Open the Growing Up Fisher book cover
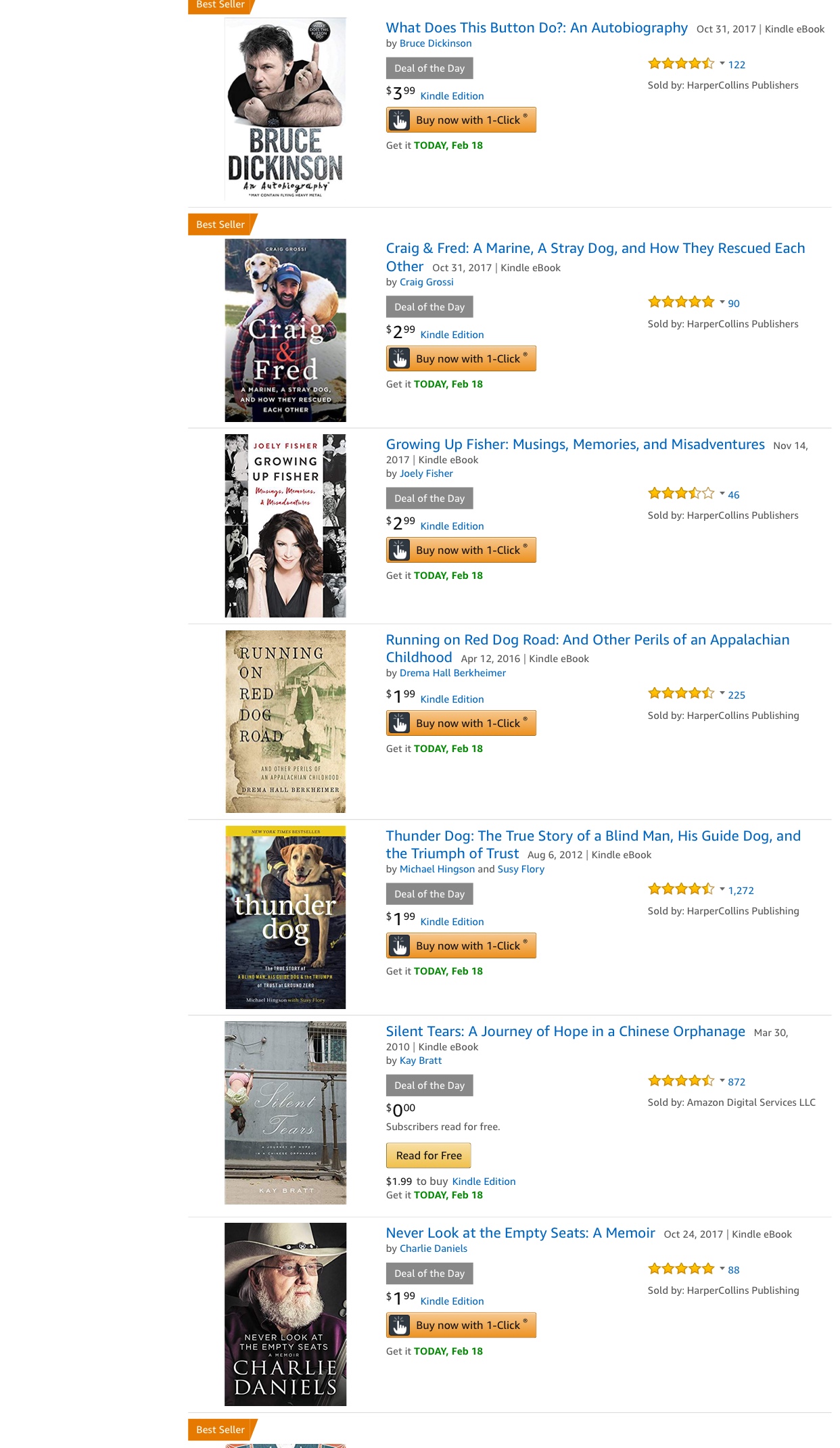This screenshot has width=840, height=1448. [285, 526]
